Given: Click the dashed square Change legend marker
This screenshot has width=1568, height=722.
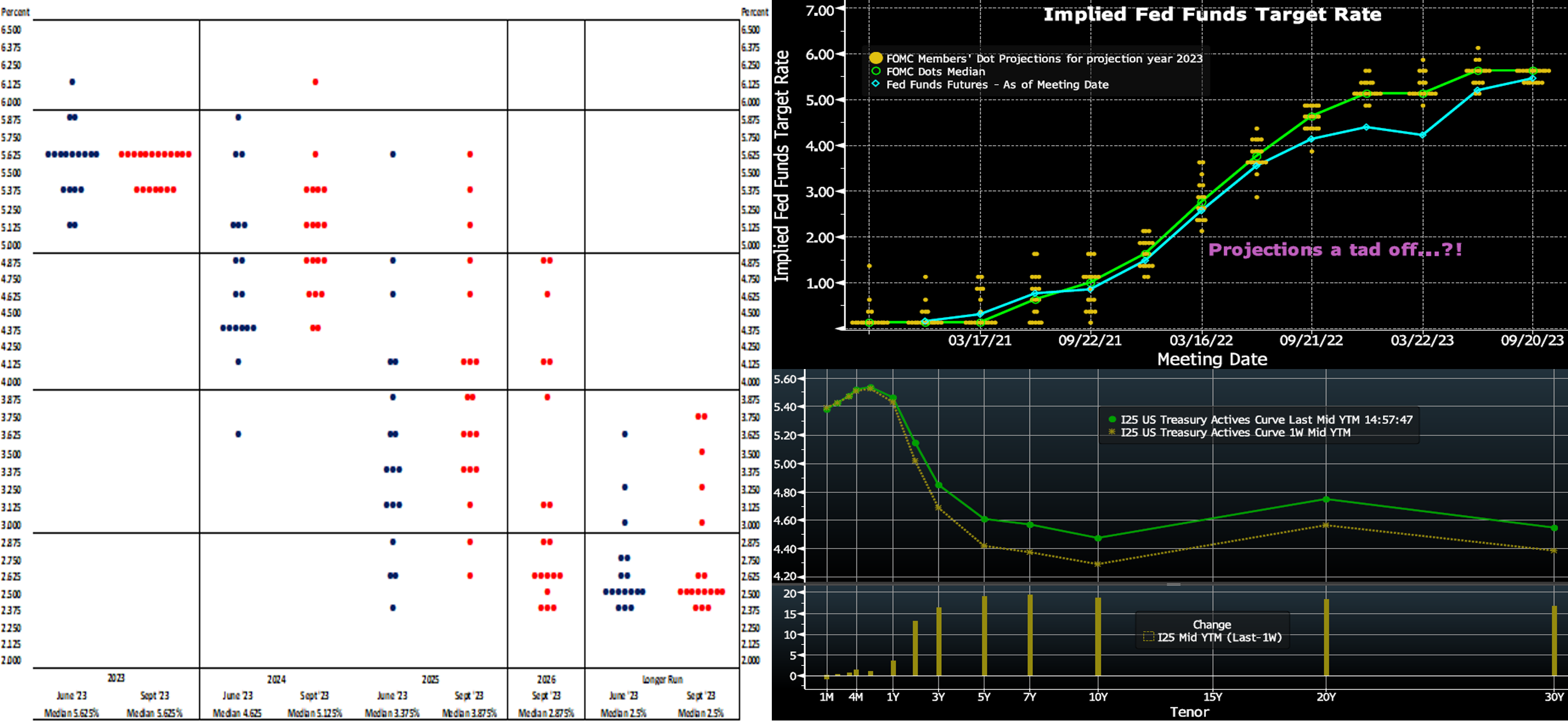Looking at the screenshot, I should coord(1148,637).
